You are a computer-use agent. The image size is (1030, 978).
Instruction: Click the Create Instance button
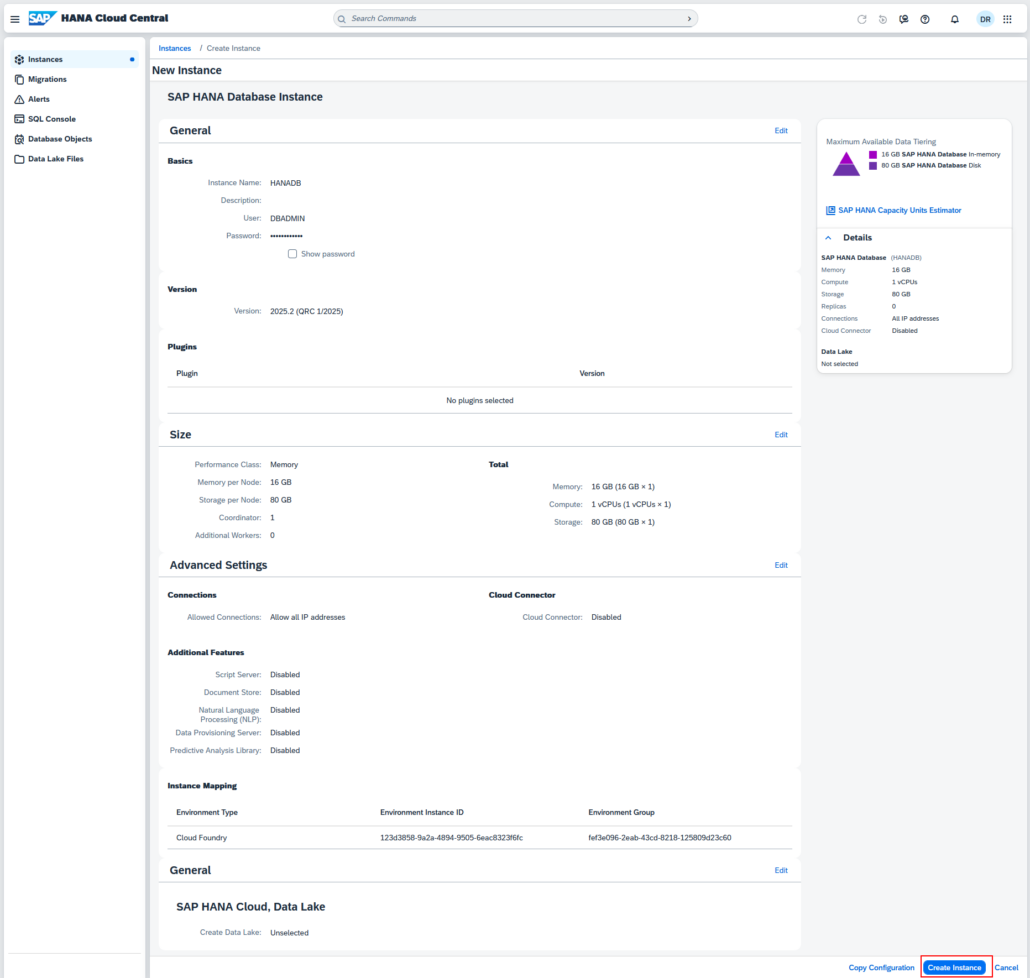tap(954, 967)
